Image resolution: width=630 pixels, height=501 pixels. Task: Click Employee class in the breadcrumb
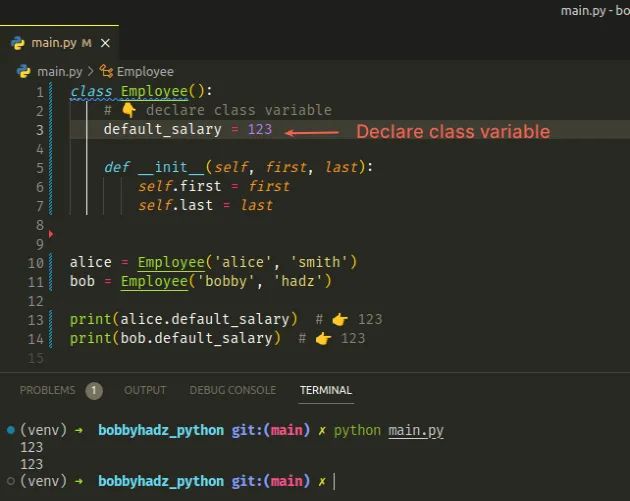tap(145, 72)
